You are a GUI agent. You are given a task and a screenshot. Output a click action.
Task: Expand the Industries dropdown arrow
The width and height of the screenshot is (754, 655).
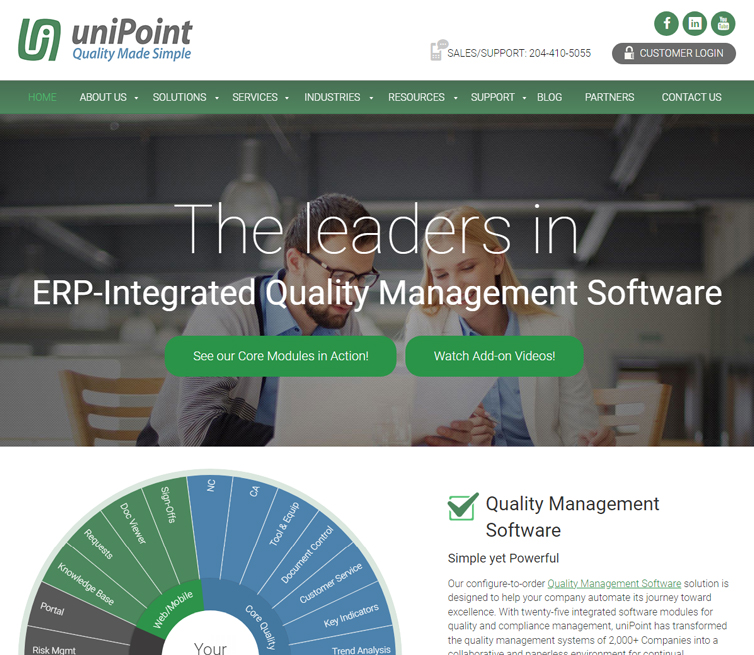[371, 98]
